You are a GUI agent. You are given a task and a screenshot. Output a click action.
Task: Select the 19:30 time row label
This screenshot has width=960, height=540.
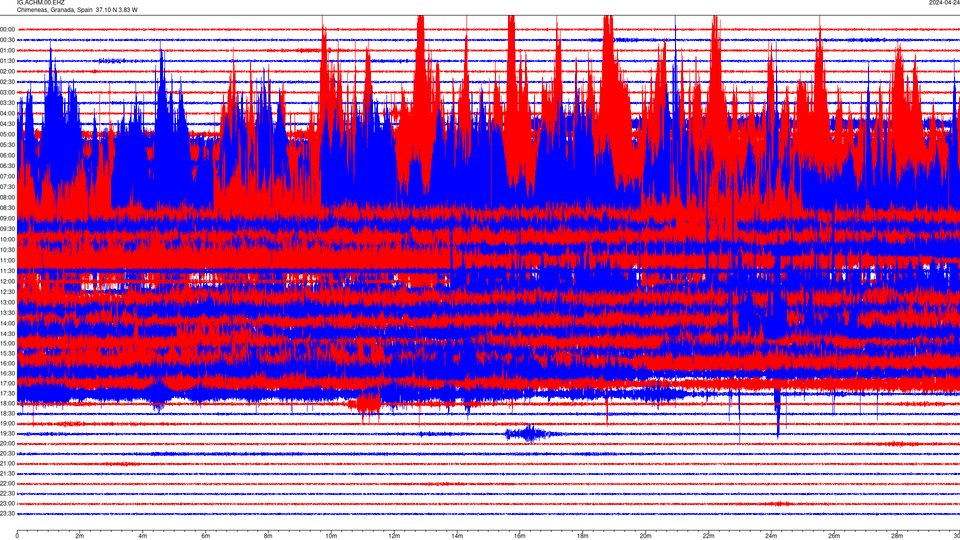click(7, 433)
